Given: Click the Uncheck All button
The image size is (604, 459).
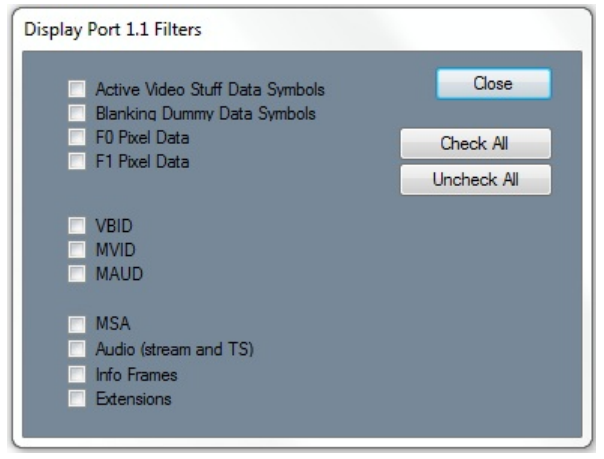Looking at the screenshot, I should pos(475,180).
